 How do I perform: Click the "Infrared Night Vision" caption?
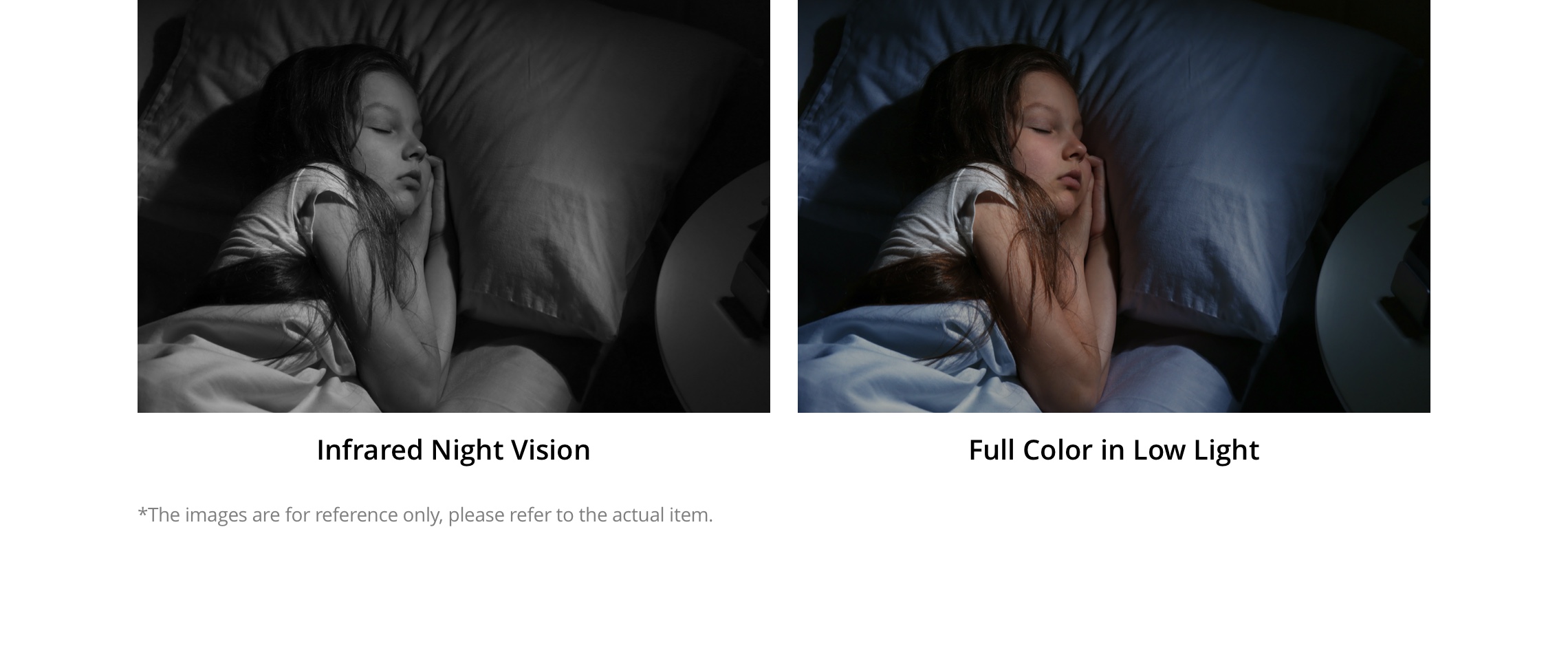[x=453, y=450]
